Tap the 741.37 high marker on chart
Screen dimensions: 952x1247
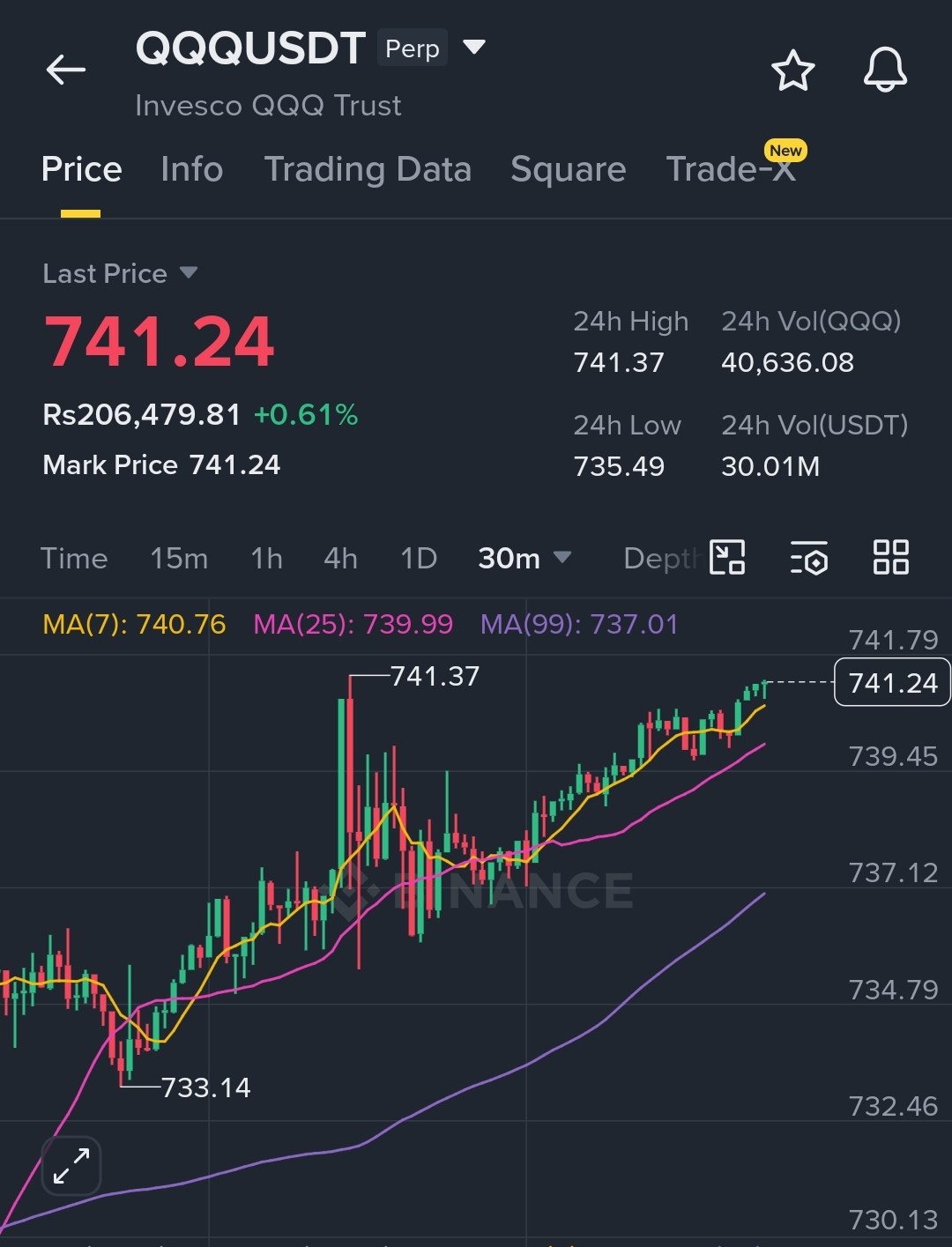click(435, 677)
